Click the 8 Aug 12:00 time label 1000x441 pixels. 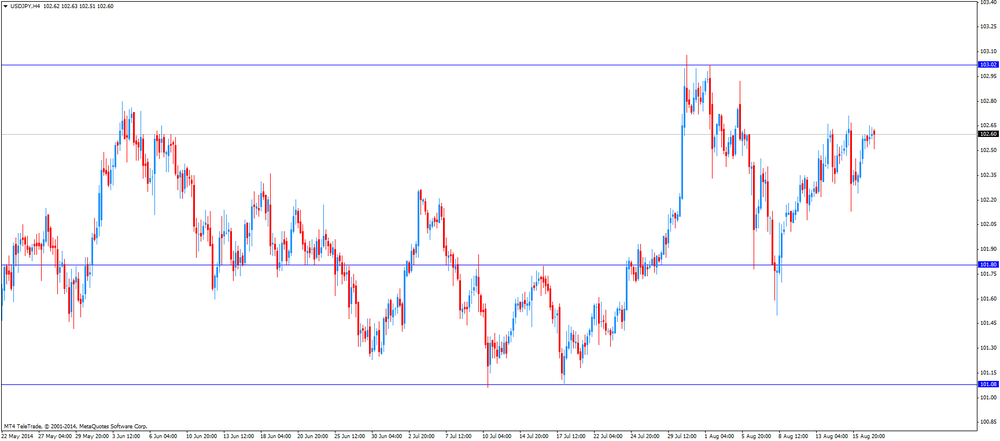click(x=794, y=437)
